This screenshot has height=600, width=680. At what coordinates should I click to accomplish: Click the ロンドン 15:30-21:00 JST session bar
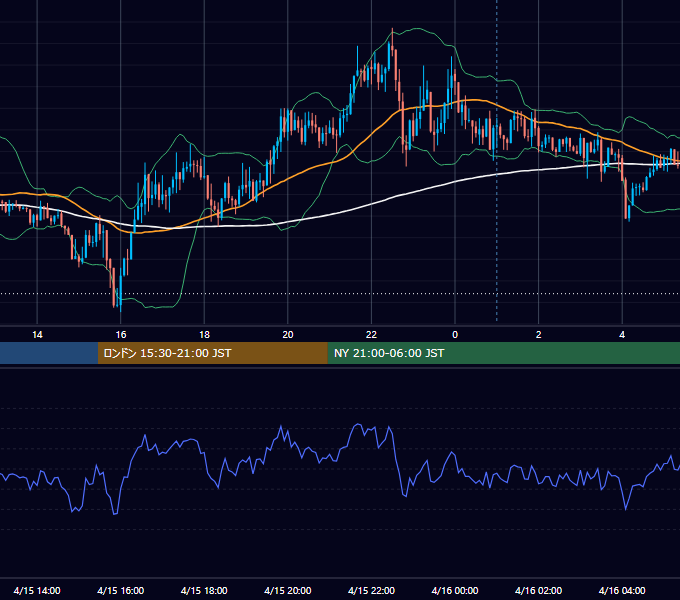[x=212, y=353]
